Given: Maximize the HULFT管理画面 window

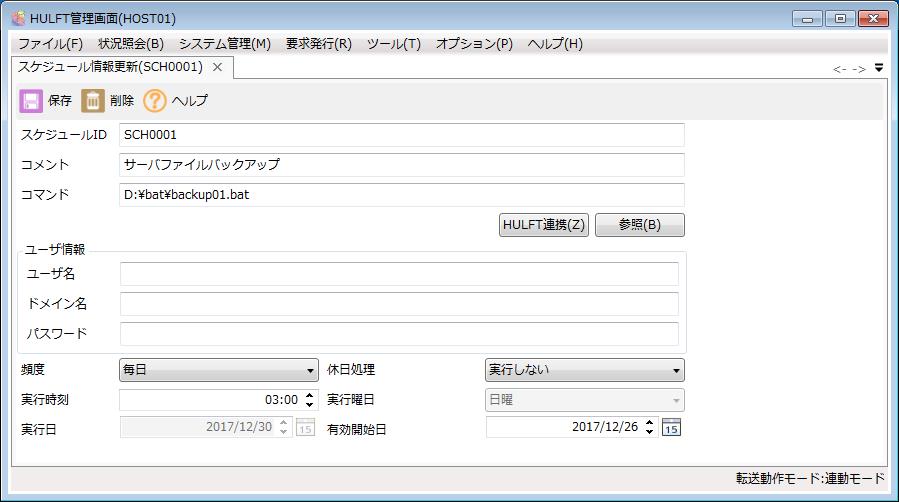Looking at the screenshot, I should pos(841,18).
